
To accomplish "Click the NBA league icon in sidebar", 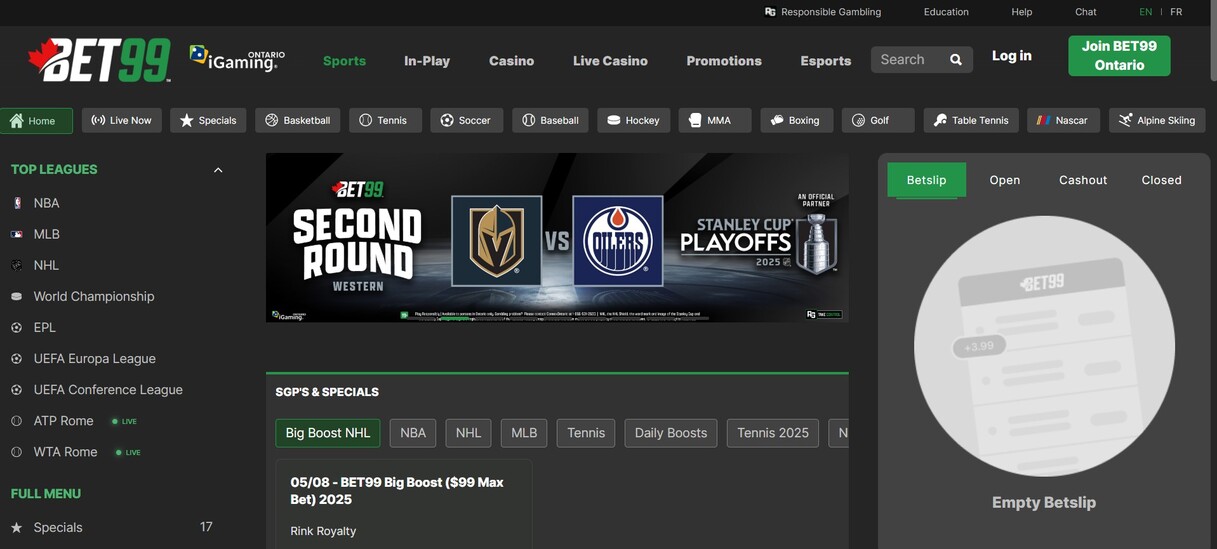I will click(16, 203).
